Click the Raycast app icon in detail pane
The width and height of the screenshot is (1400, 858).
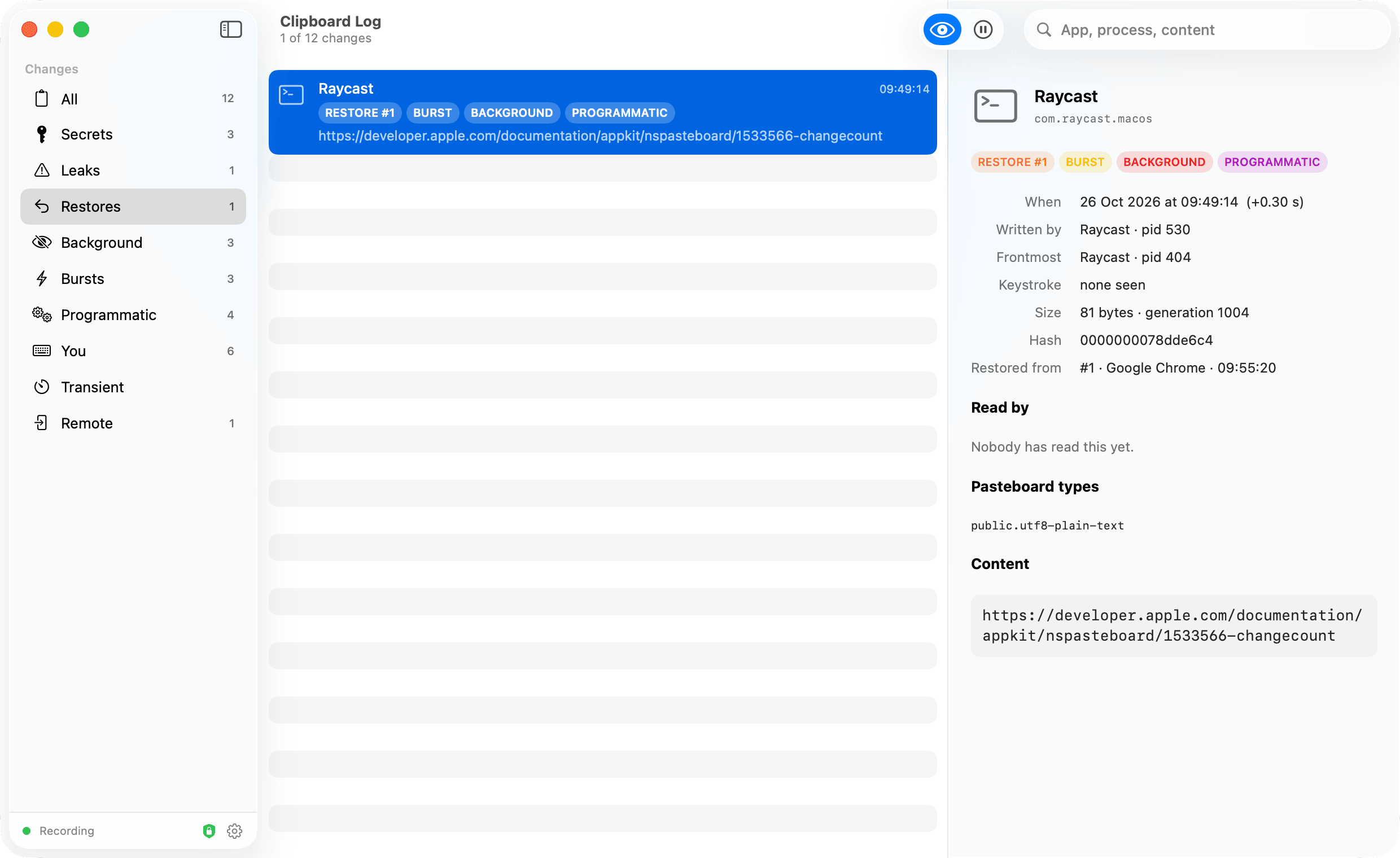(x=995, y=106)
